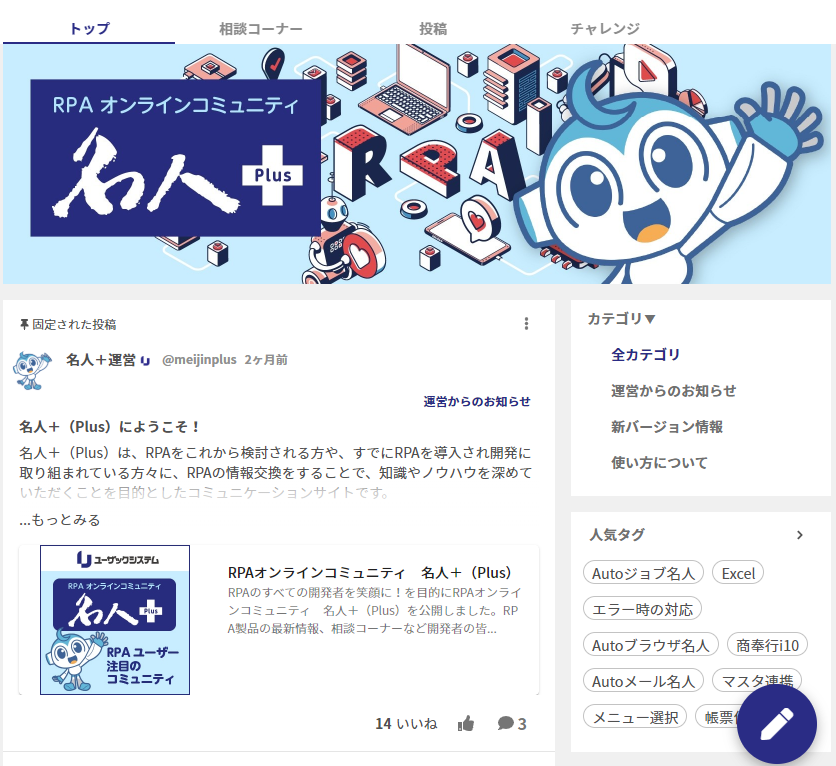Click the 人気タグ heading
The width and height of the screenshot is (836, 766).
point(617,534)
